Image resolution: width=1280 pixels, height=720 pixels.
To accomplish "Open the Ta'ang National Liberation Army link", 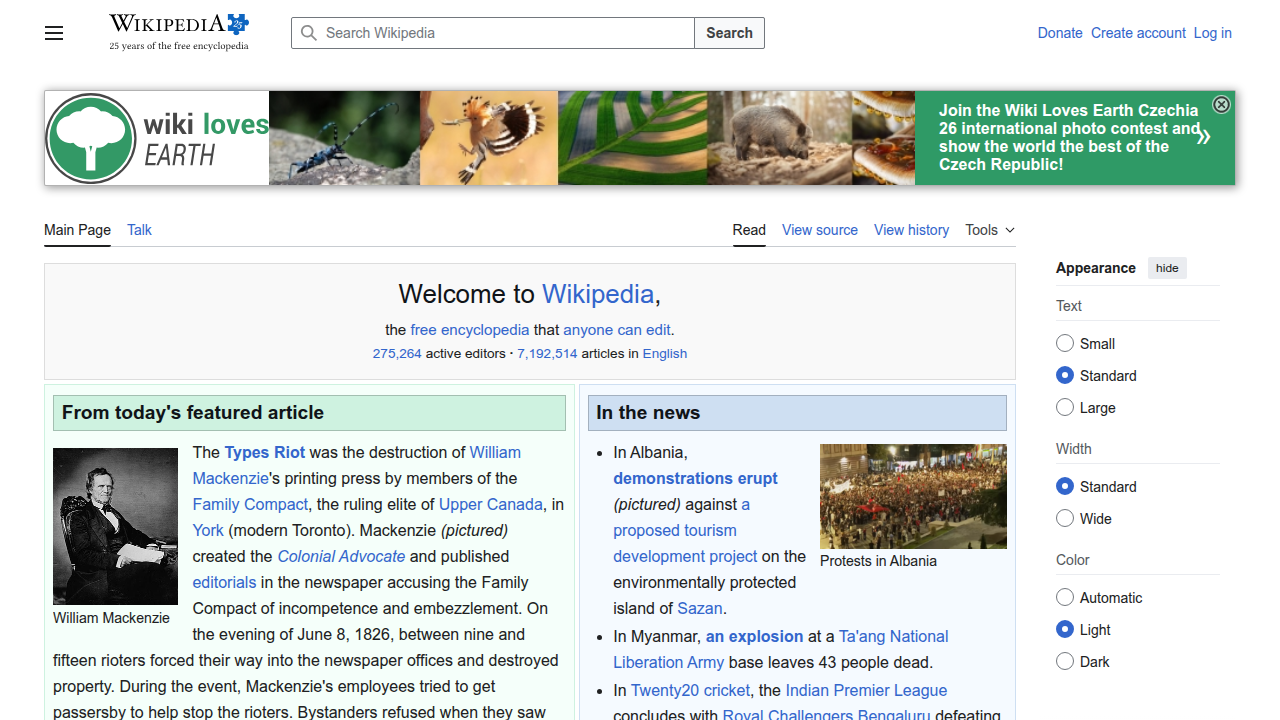I will click(781, 649).
